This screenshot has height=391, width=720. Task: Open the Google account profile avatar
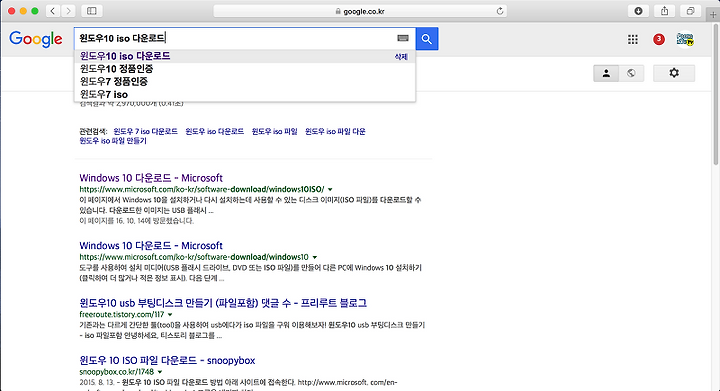685,39
